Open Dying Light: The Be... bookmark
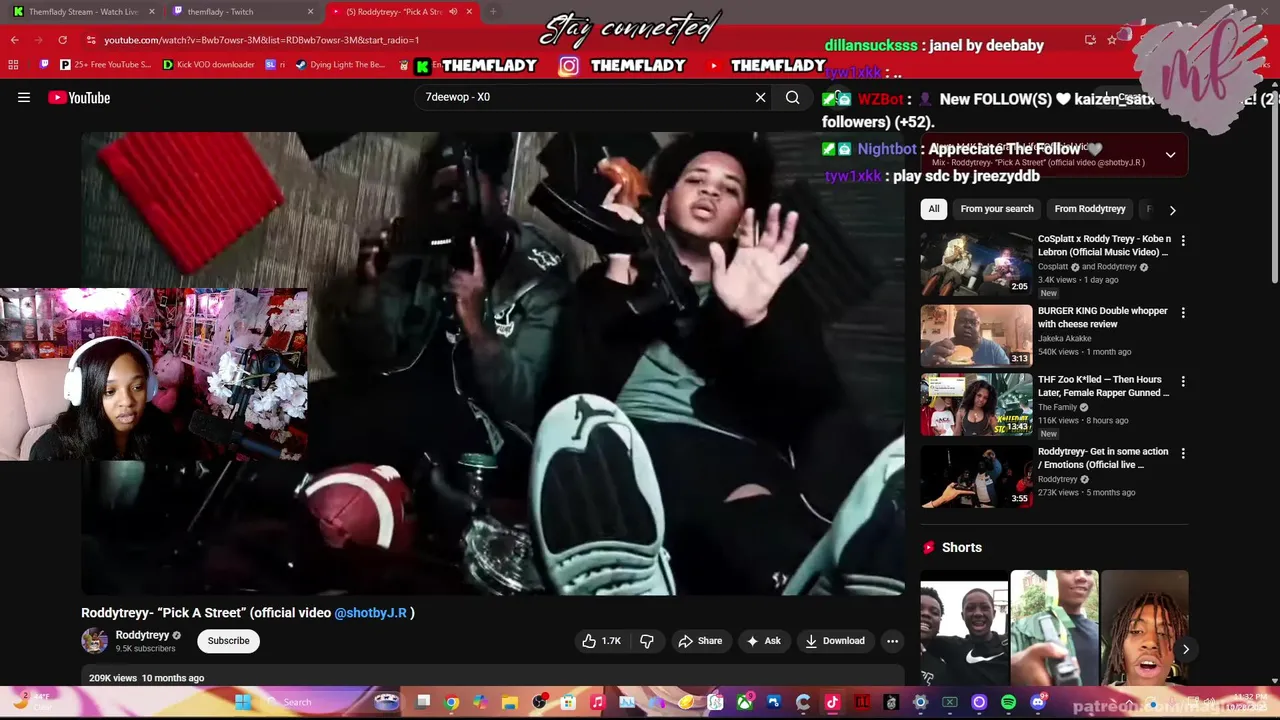Screen dimensions: 1280x720 (340, 65)
